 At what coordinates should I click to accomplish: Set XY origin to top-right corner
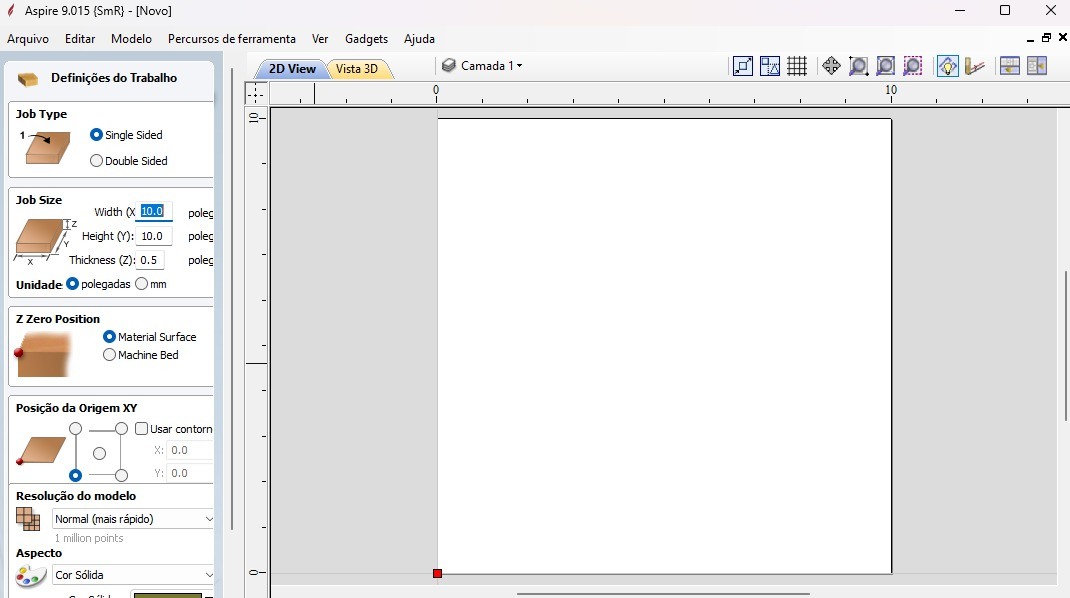[x=121, y=429]
